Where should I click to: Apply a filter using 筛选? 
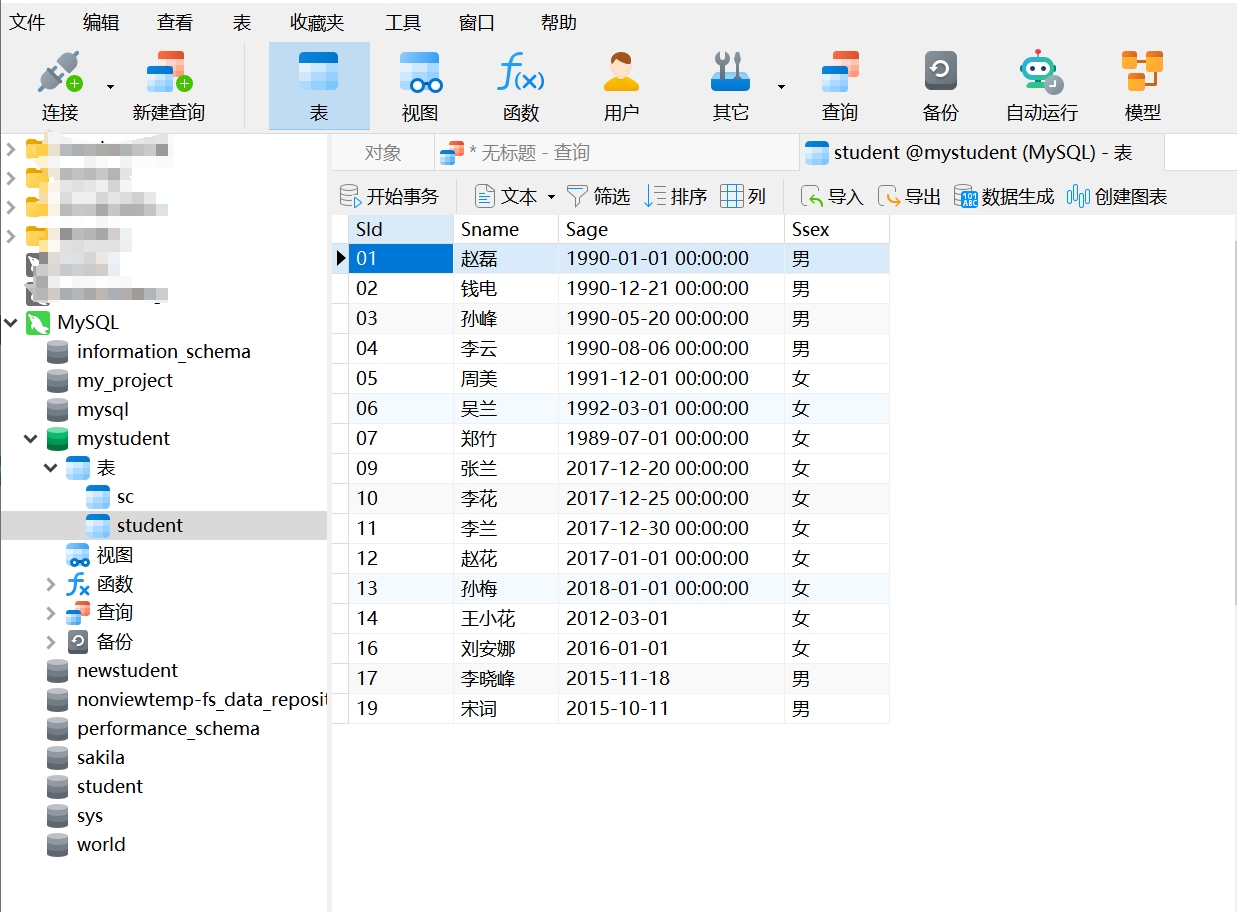(x=610, y=196)
